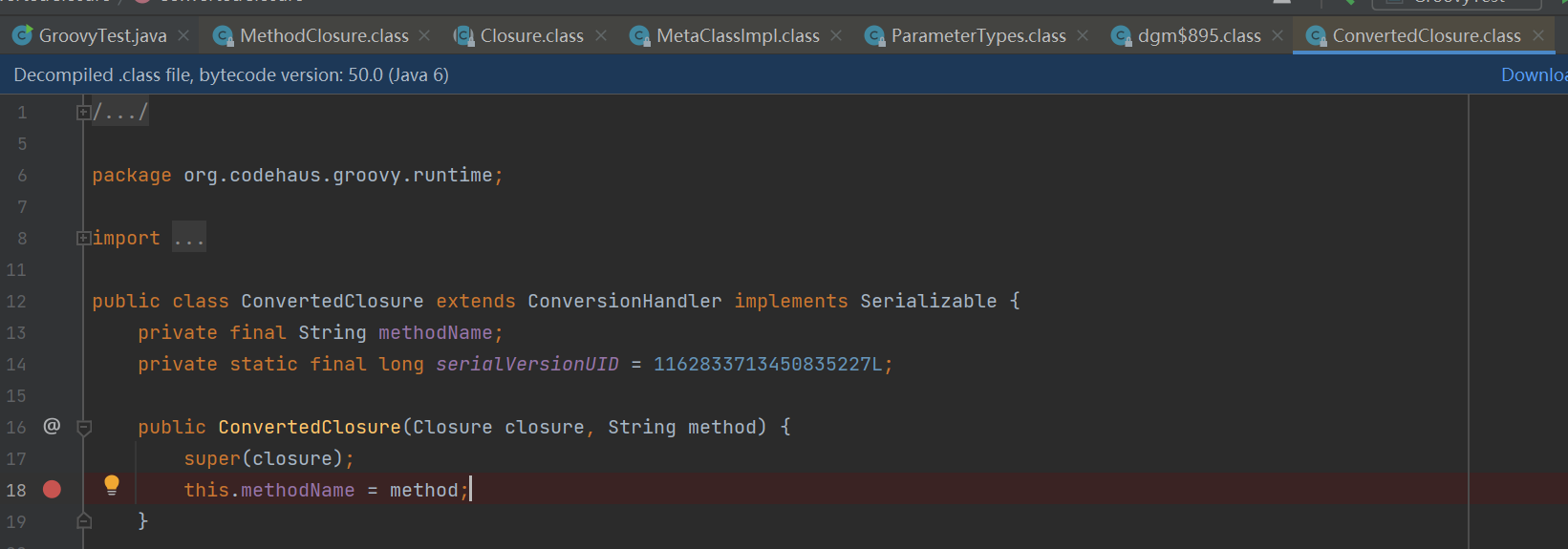Click line number 14 in the gutter
Viewport: 1568px width, 549px height.
tap(16, 365)
